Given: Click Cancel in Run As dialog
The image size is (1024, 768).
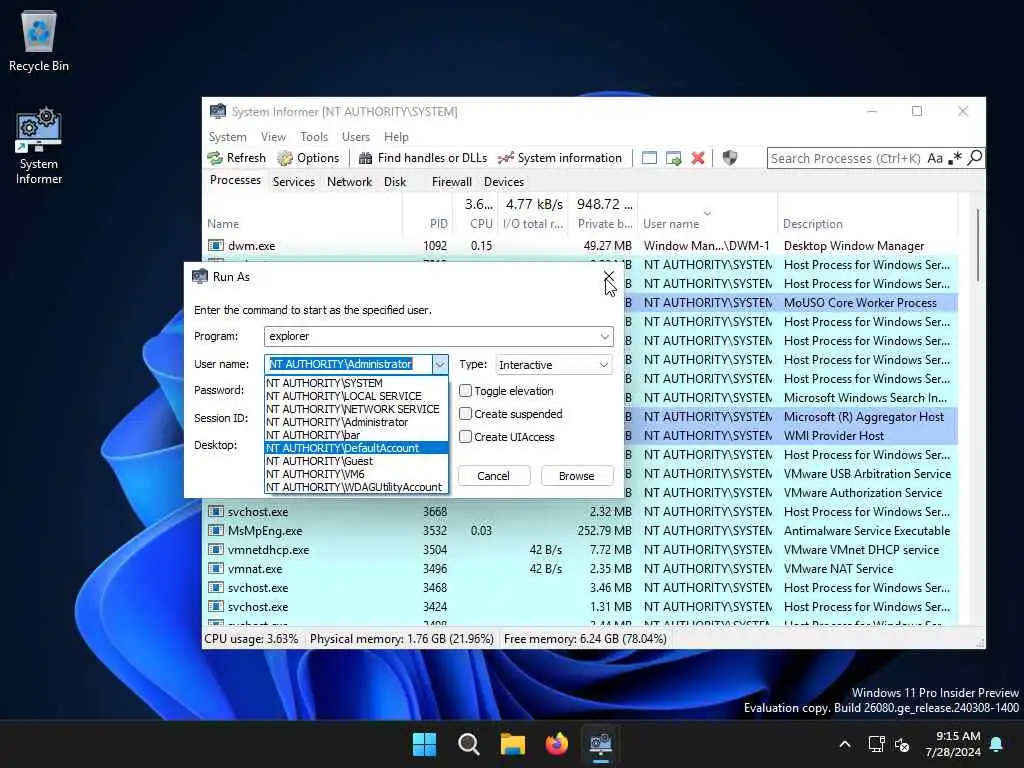Looking at the screenshot, I should click(x=493, y=476).
